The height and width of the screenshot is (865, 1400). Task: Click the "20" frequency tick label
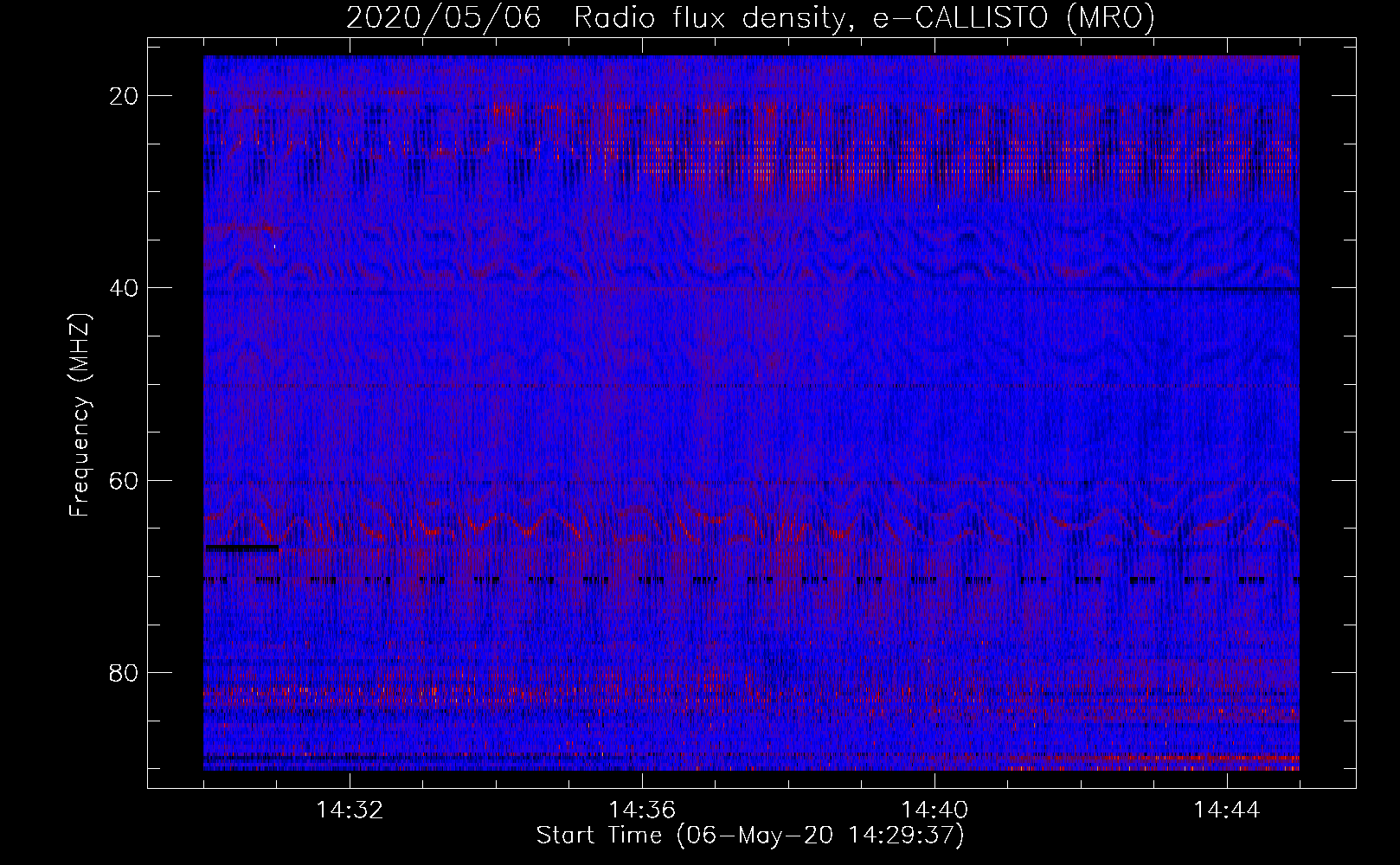click(x=125, y=96)
